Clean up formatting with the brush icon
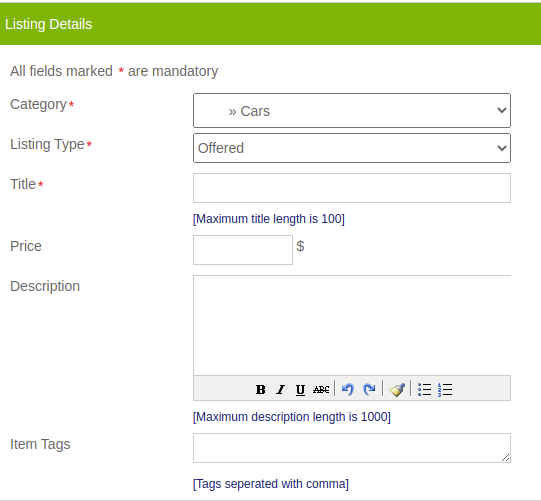The width and height of the screenshot is (541, 501). (x=397, y=390)
